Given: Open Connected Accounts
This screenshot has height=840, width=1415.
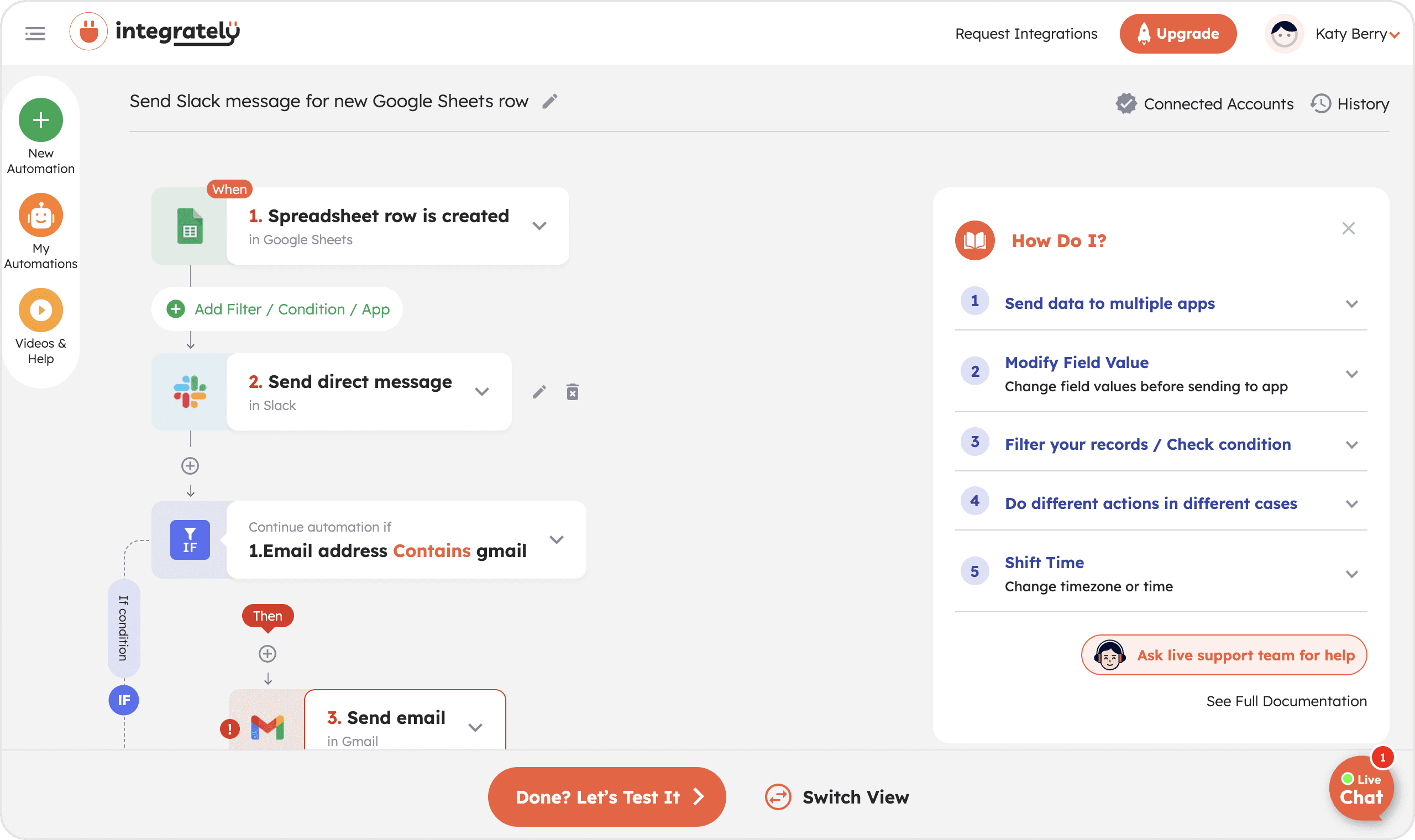Looking at the screenshot, I should [x=1218, y=103].
